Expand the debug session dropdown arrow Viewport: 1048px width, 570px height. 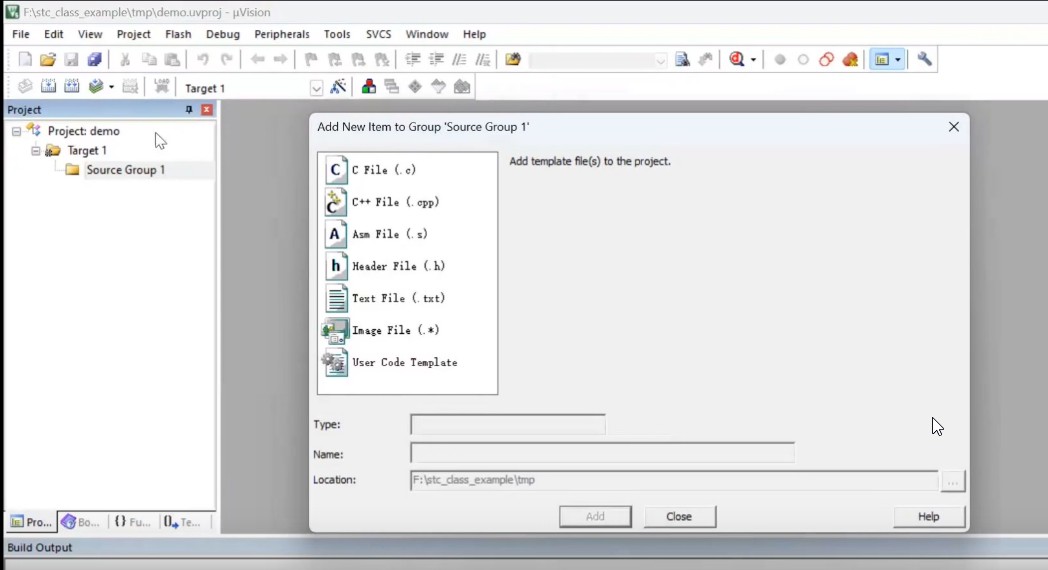point(753,60)
